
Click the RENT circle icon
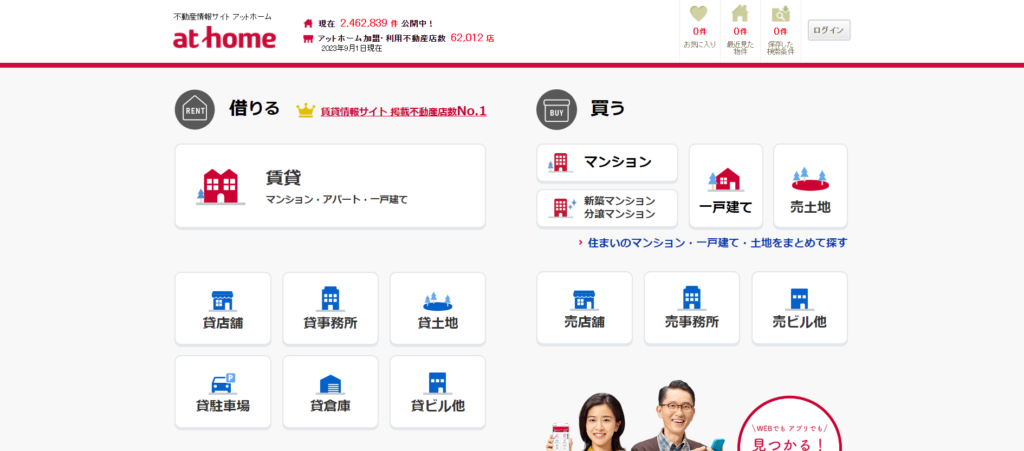click(x=195, y=110)
